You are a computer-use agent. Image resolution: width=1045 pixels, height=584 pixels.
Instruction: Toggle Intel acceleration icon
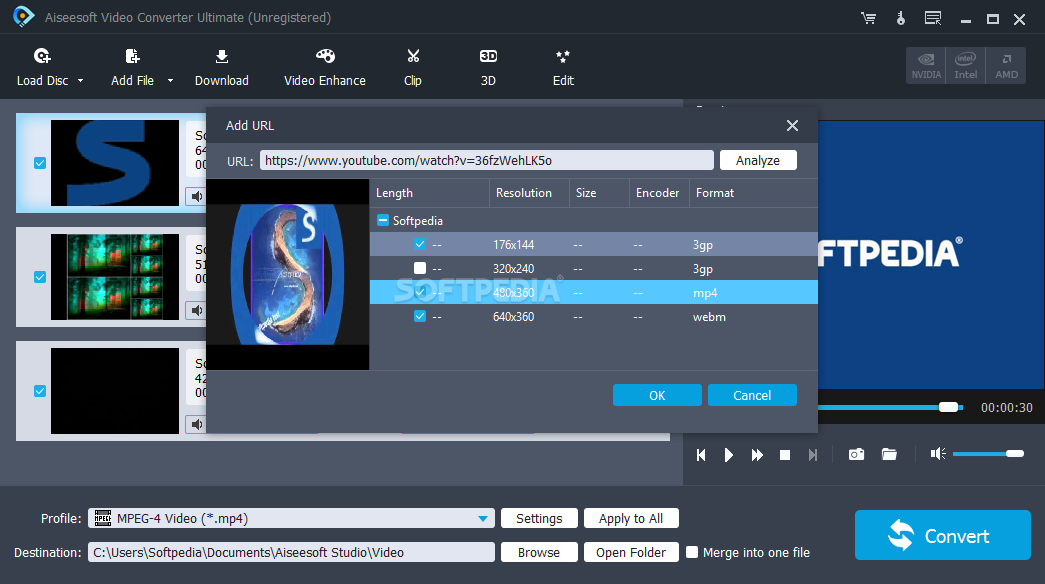[966, 65]
